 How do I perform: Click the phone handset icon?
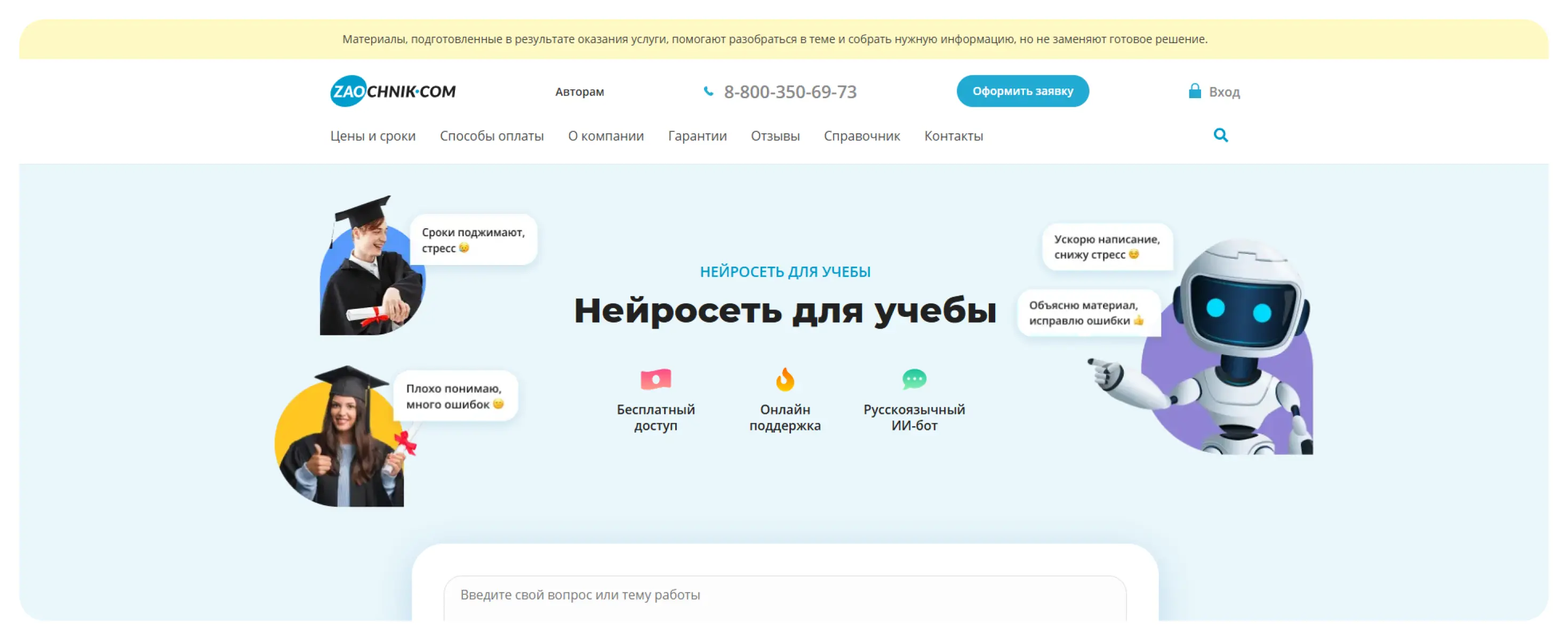point(708,91)
